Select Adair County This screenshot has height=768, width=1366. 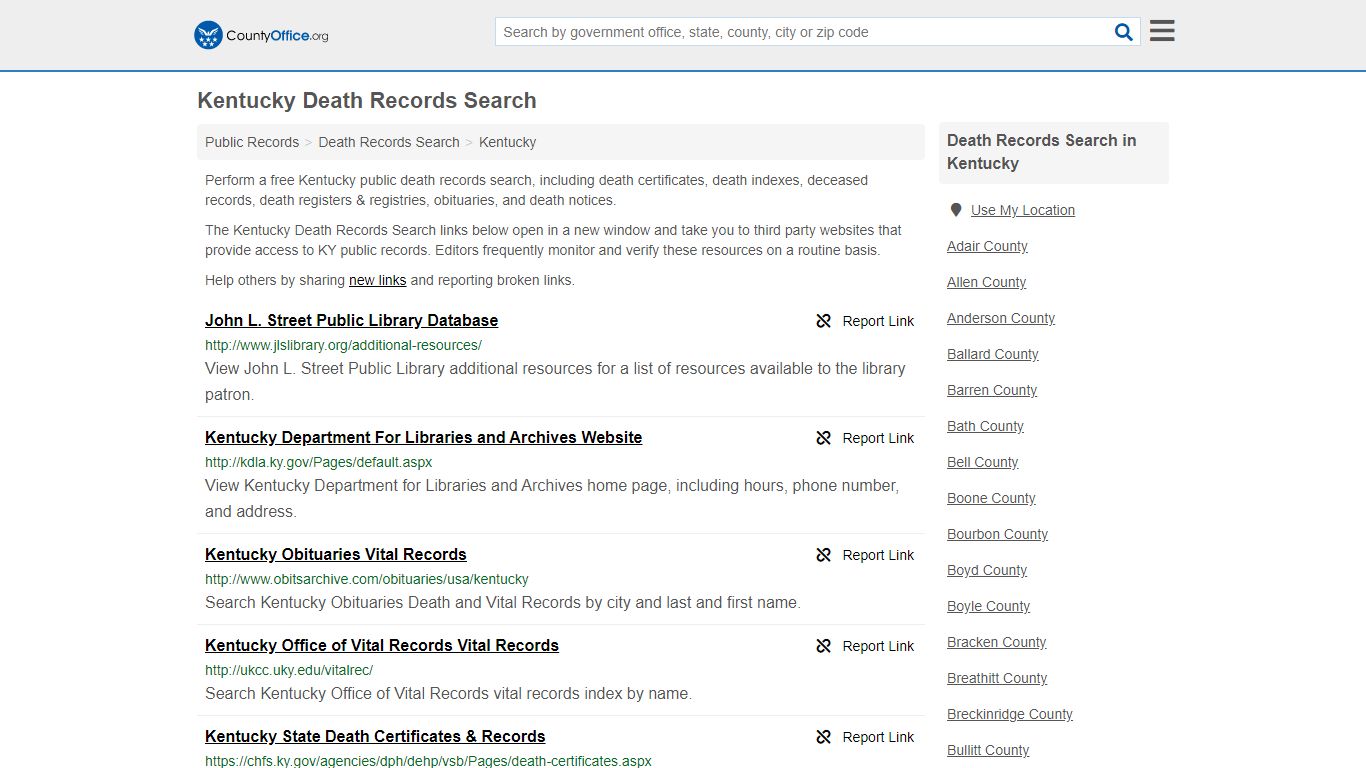987,246
